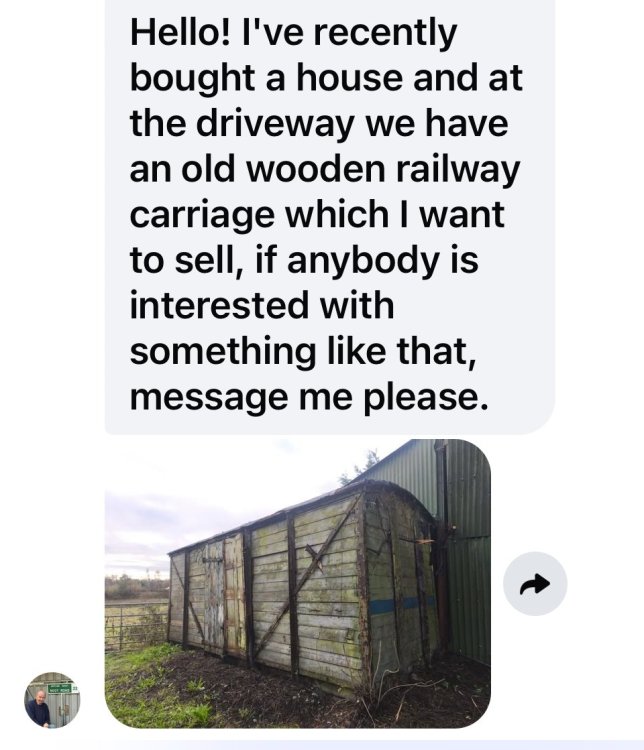Click "old wooden railway" in the message text
644x750 pixels.
pyautogui.click(x=350, y=169)
